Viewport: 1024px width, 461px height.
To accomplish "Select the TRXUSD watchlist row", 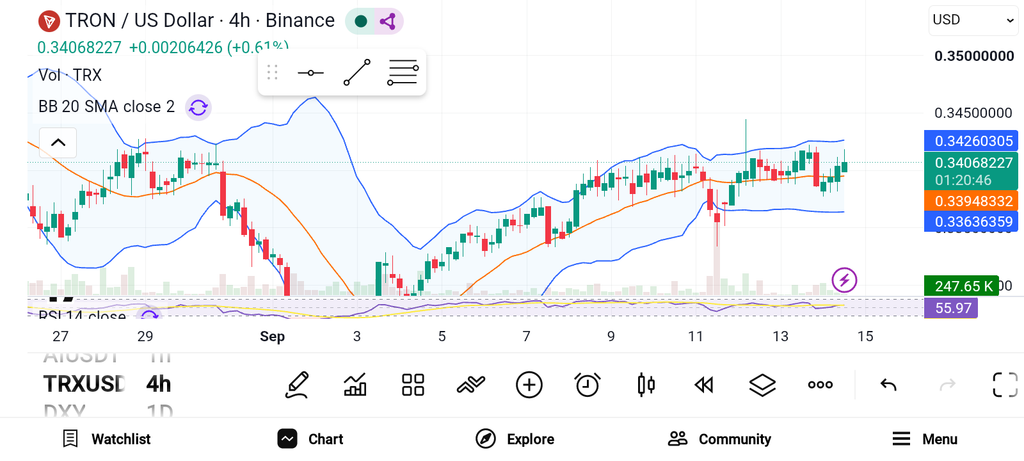I will coord(84,384).
